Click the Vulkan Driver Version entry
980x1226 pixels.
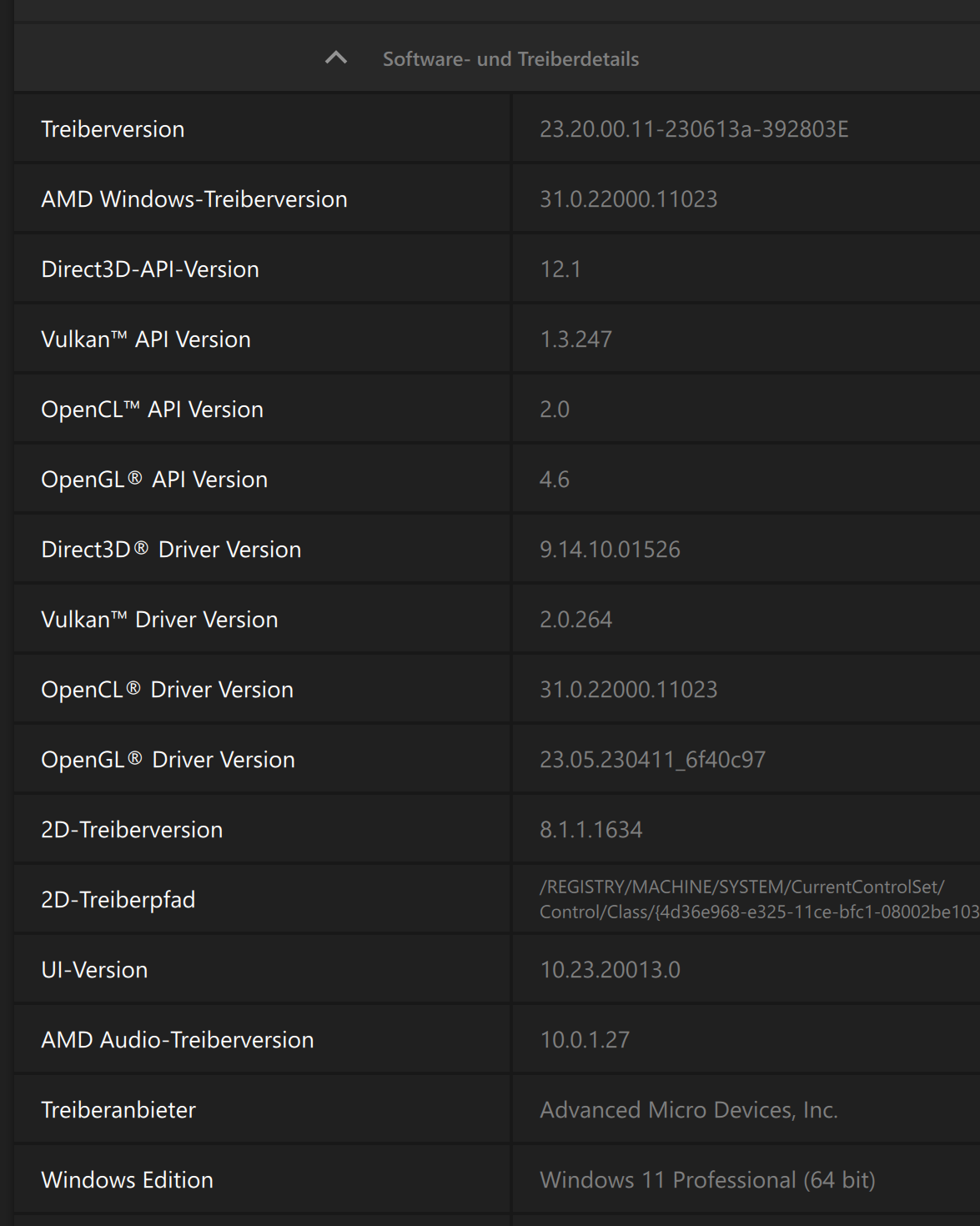(160, 619)
